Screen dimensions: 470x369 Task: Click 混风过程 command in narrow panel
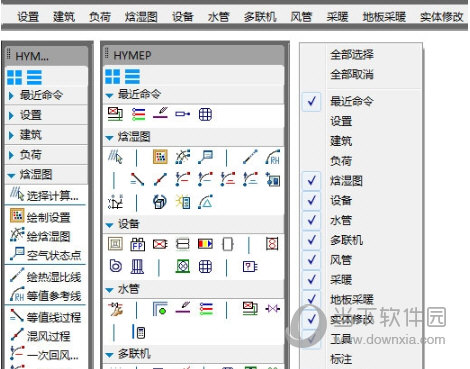41,336
